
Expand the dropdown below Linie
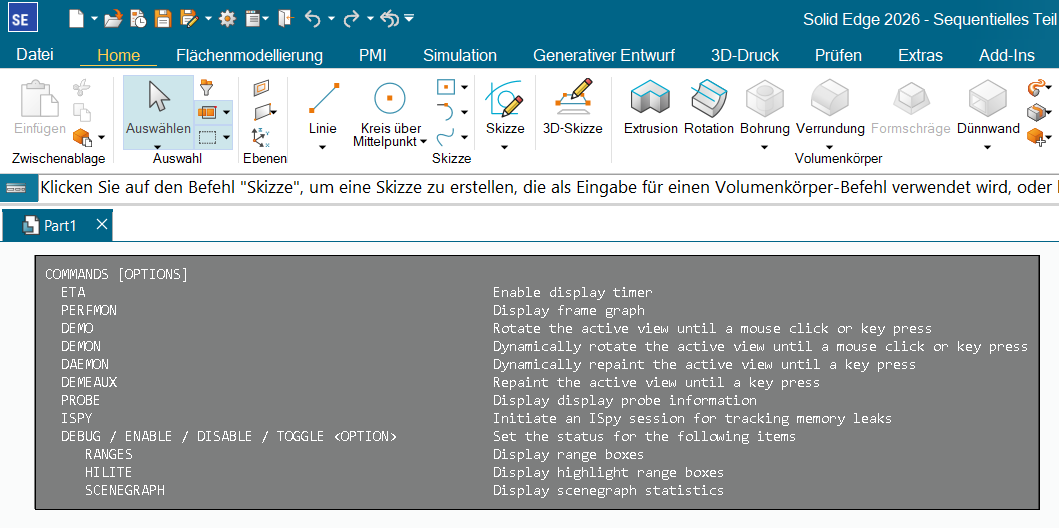click(x=323, y=147)
